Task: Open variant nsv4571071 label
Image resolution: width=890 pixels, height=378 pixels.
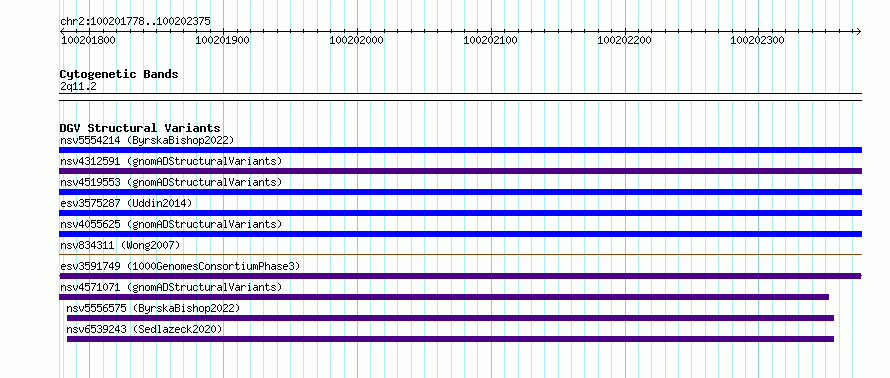Action: pos(171,287)
